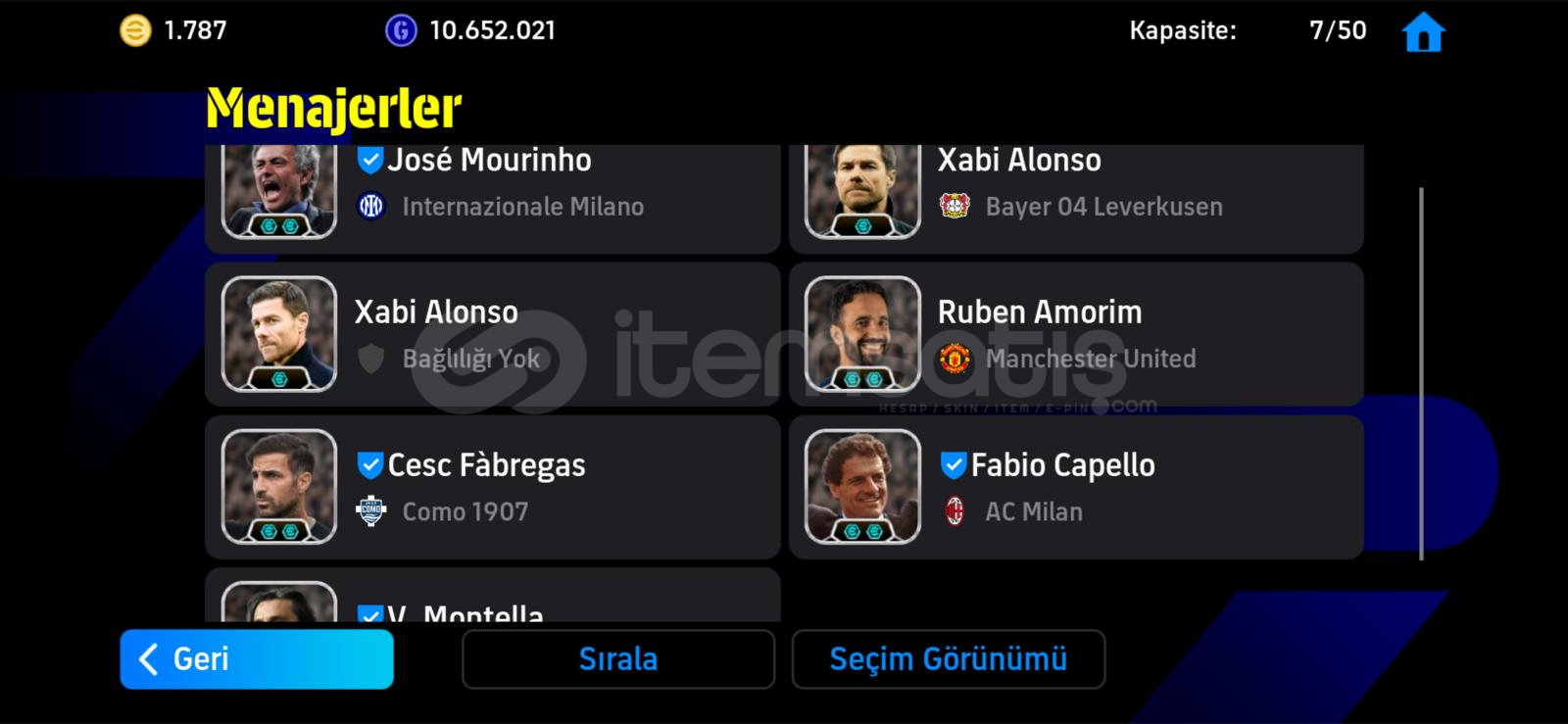Screen dimensions: 1568x724
Task: Tap the grey shield beside Bağlılığı Yok
Action: tap(370, 359)
